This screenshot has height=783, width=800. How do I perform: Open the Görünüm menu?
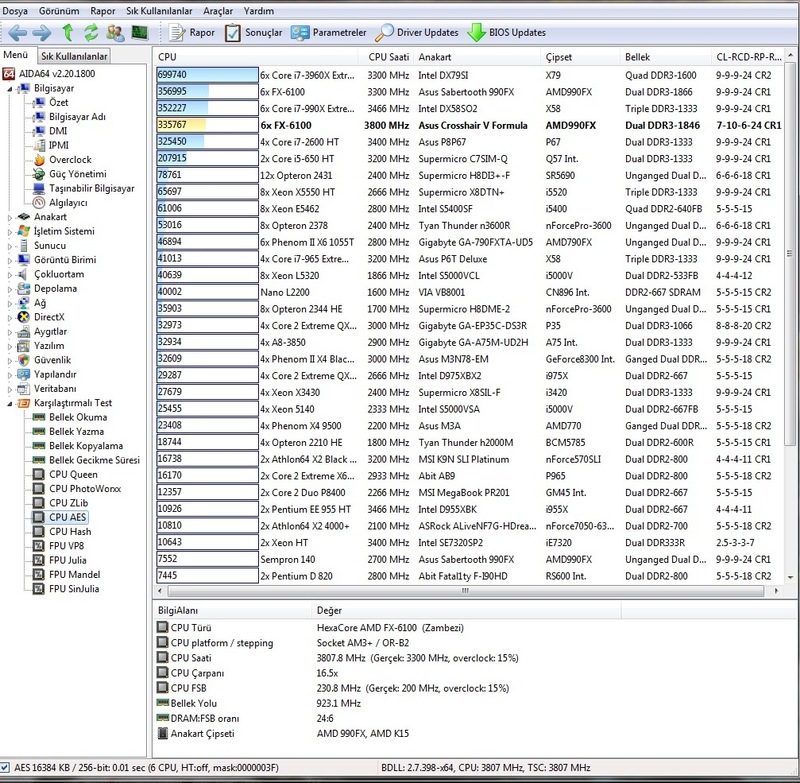point(59,11)
